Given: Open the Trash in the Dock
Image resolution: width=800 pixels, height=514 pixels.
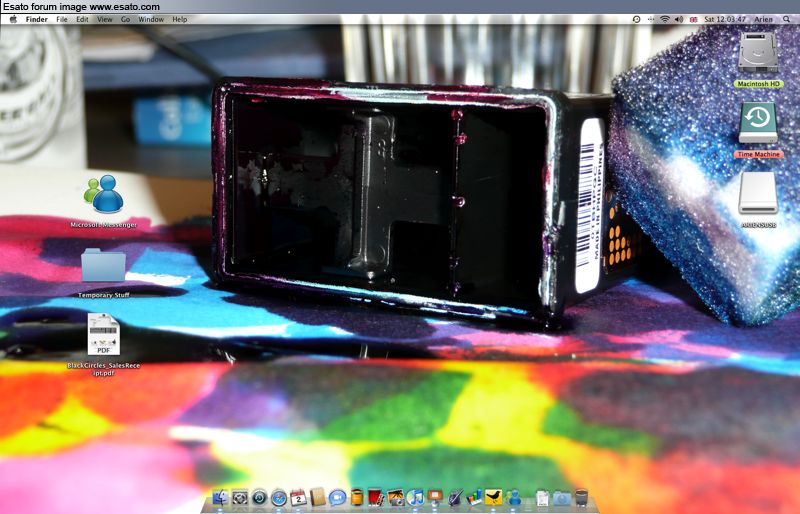Looking at the screenshot, I should 581,497.
